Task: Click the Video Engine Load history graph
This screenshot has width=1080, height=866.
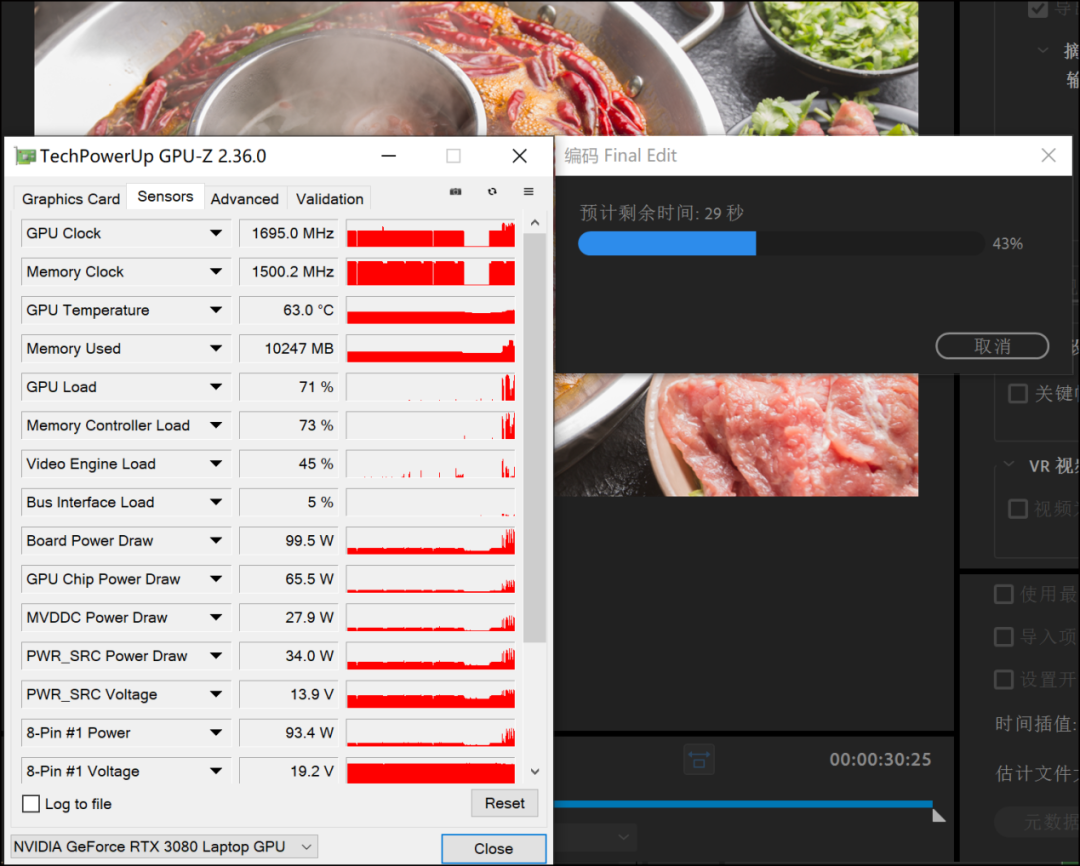Action: tap(430, 464)
